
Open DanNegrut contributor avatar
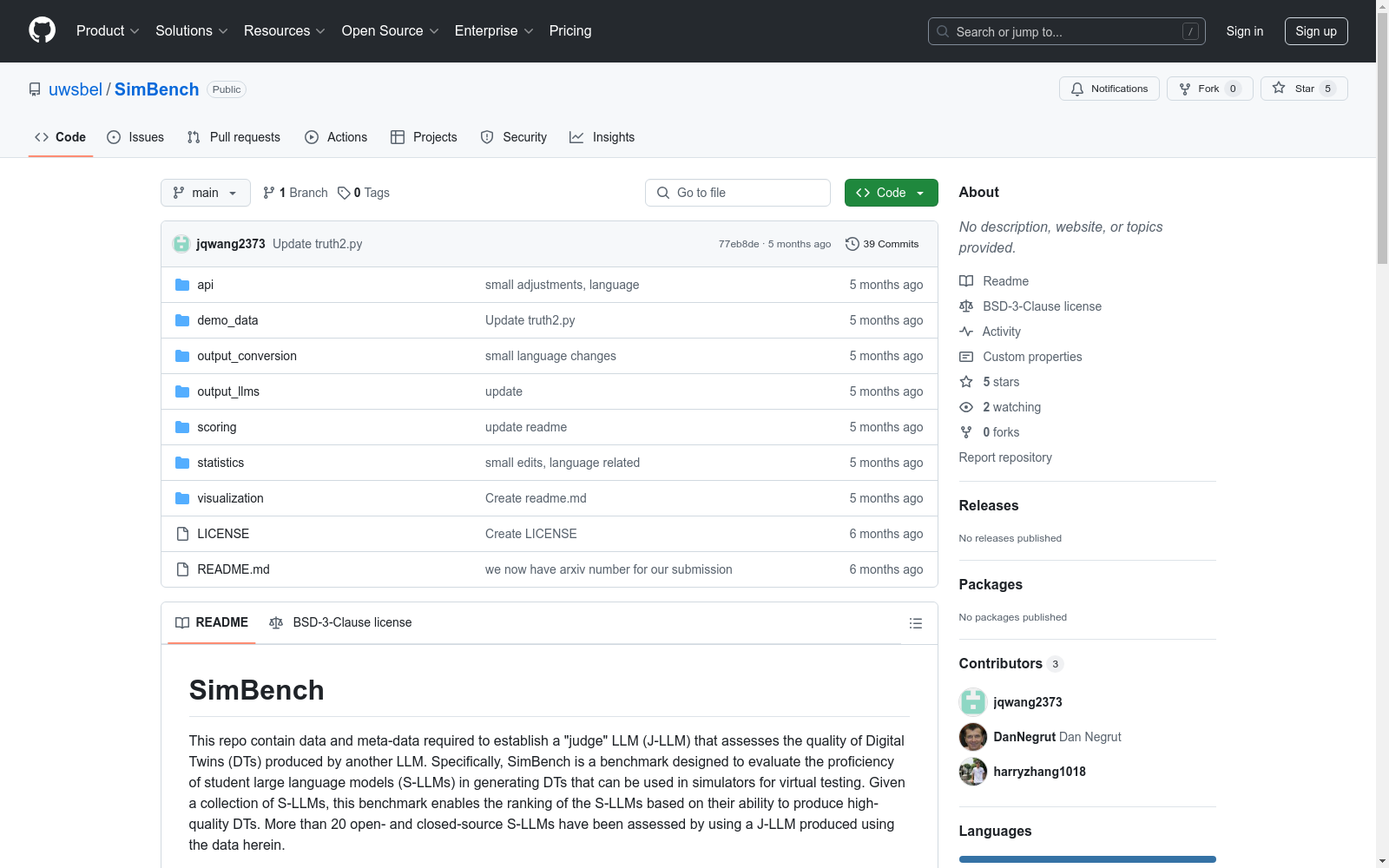972,736
